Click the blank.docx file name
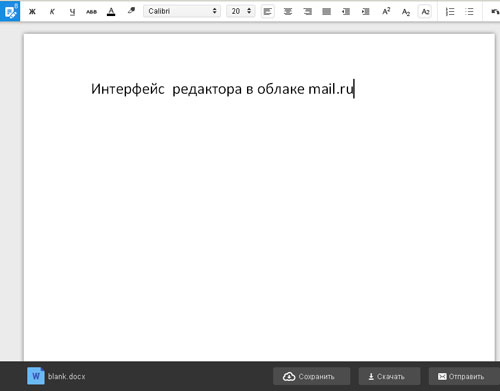The image size is (500, 391). pyautogui.click(x=66, y=376)
